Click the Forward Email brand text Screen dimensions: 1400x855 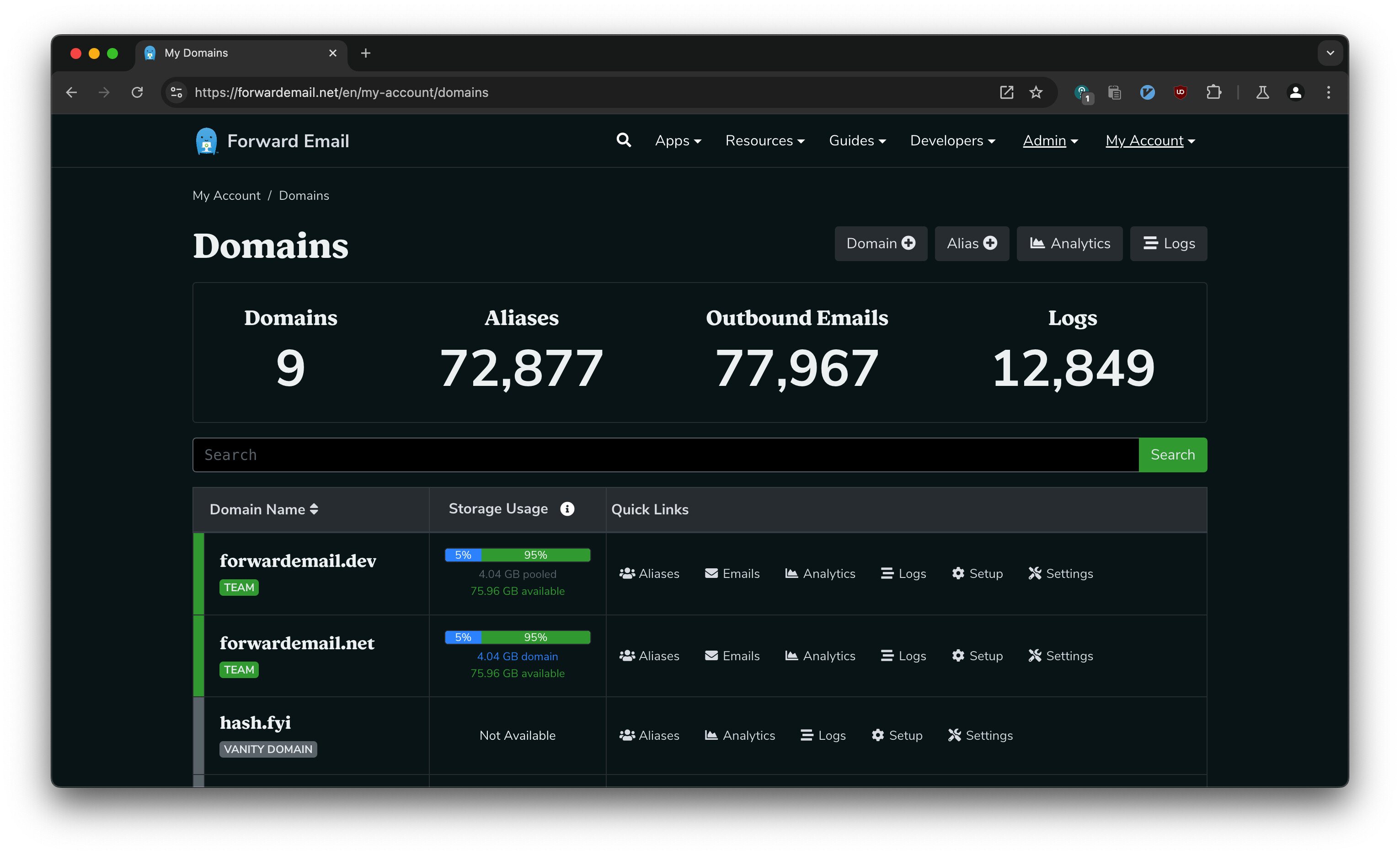coord(288,141)
